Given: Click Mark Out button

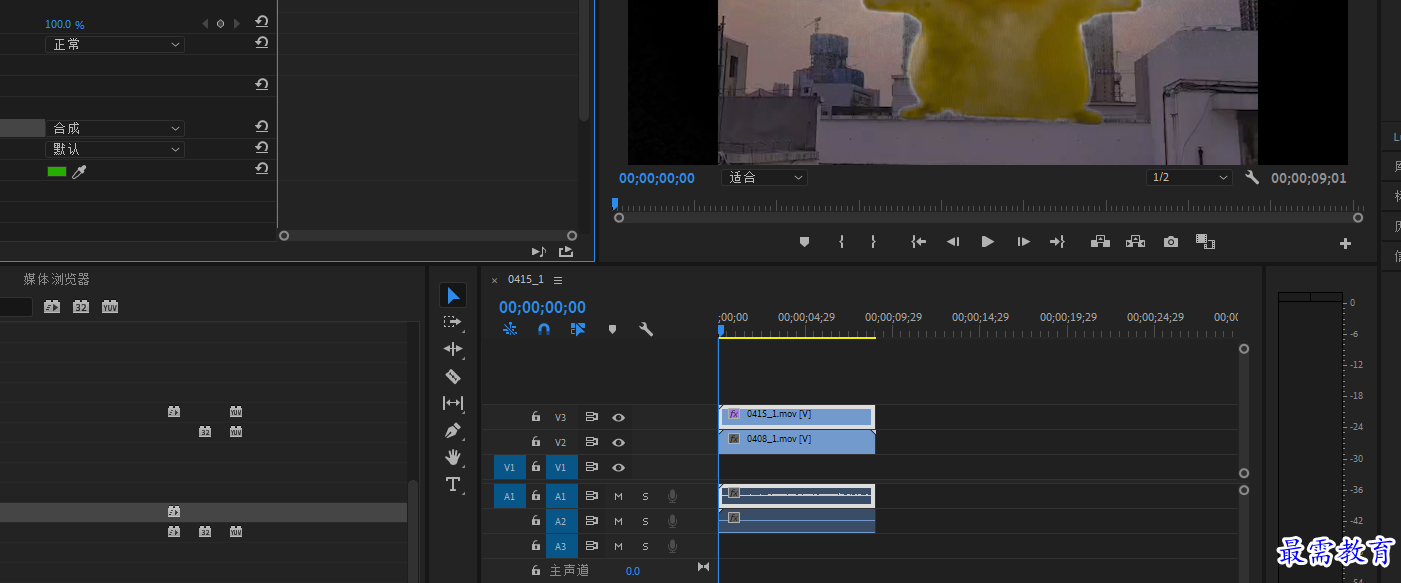Looking at the screenshot, I should tap(873, 242).
